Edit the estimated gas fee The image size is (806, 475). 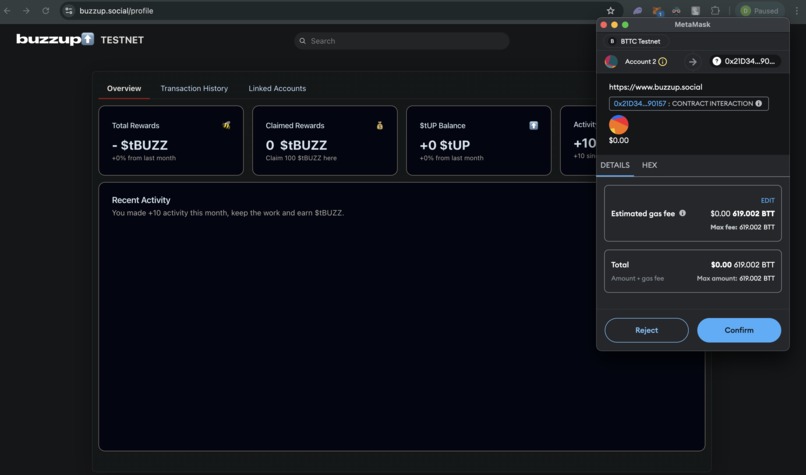[x=767, y=200]
